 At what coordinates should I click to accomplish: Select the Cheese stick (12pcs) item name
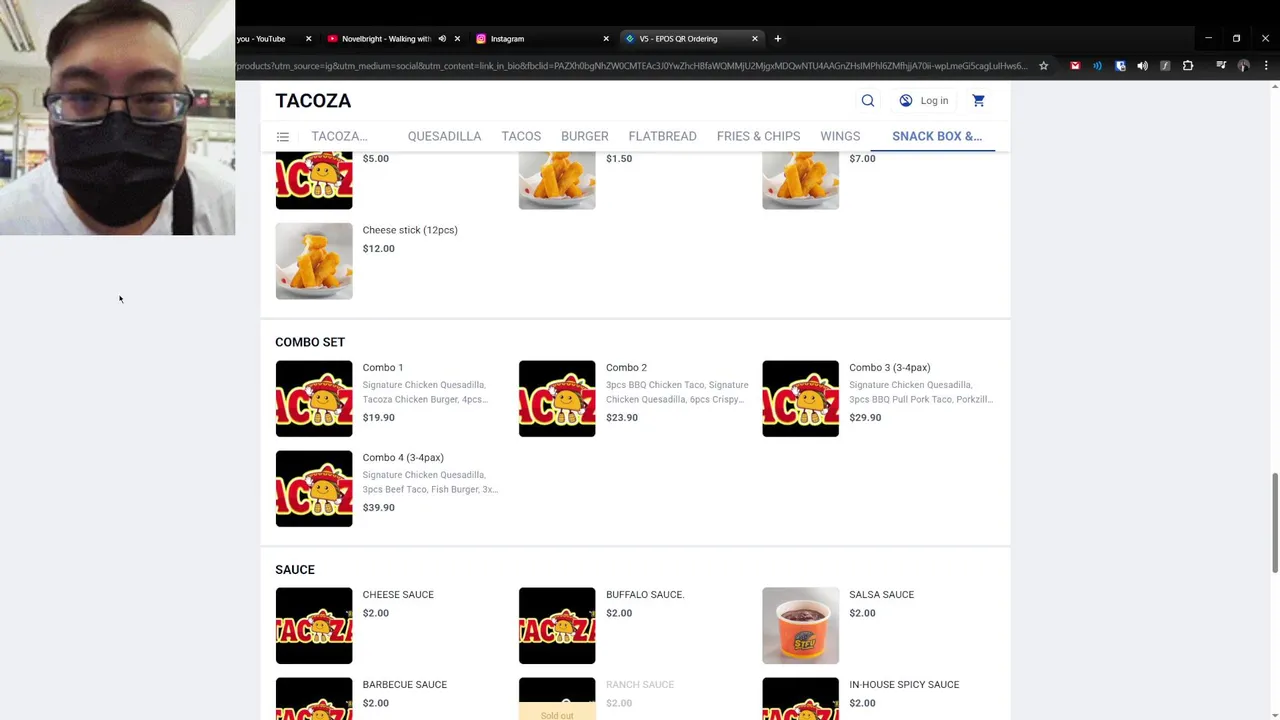coord(410,230)
